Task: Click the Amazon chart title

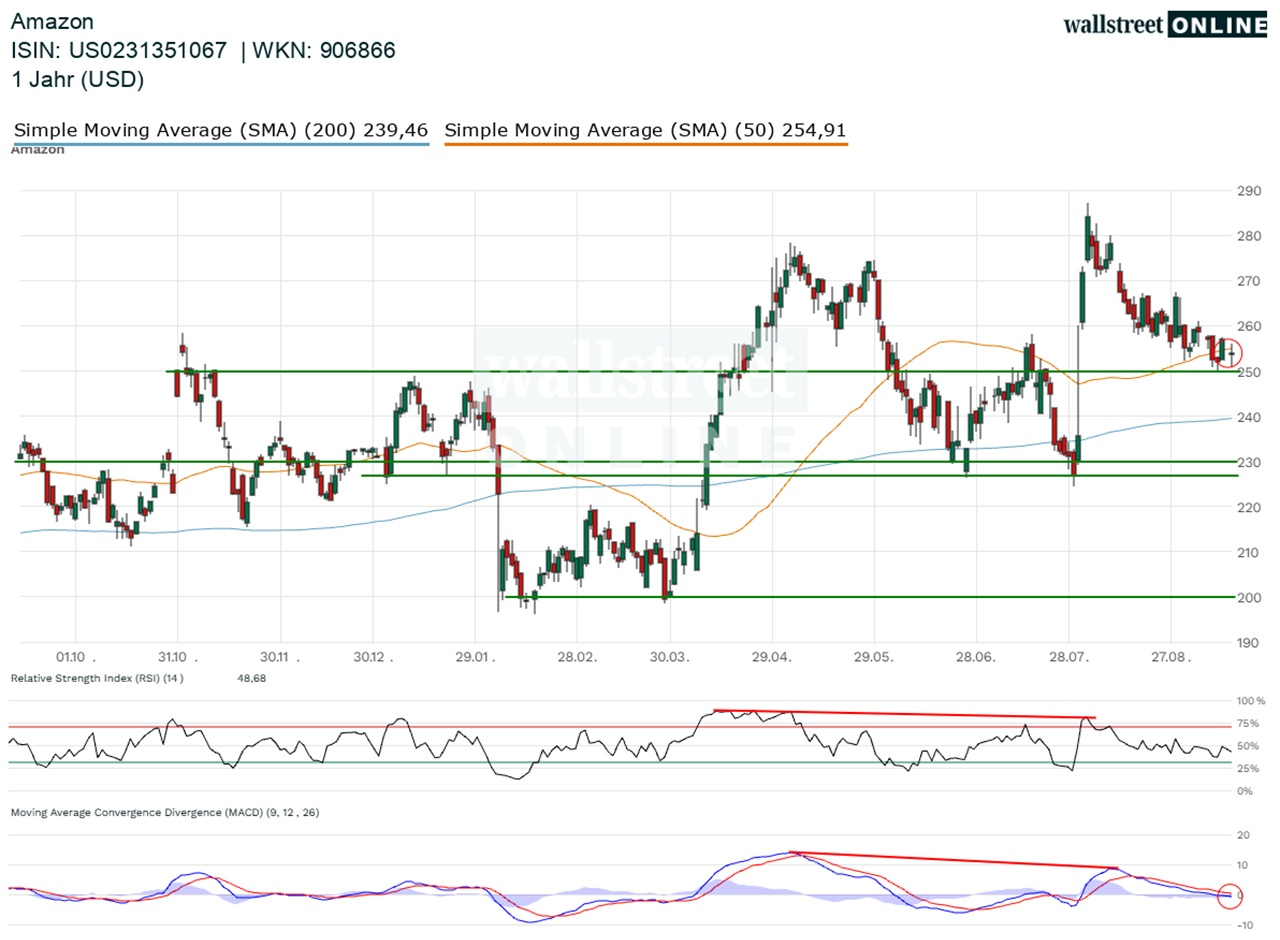Action: coord(53,22)
